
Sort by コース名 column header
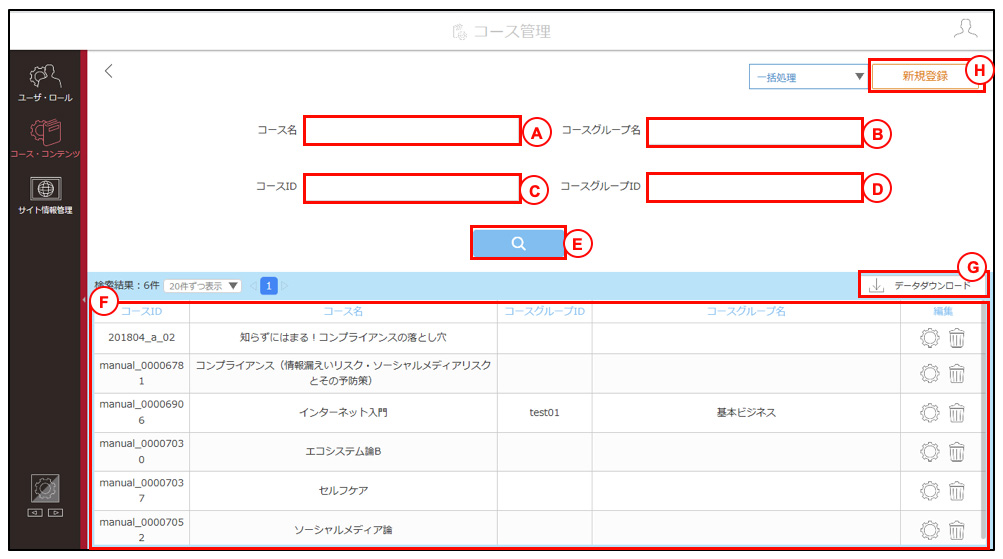pyautogui.click(x=343, y=311)
